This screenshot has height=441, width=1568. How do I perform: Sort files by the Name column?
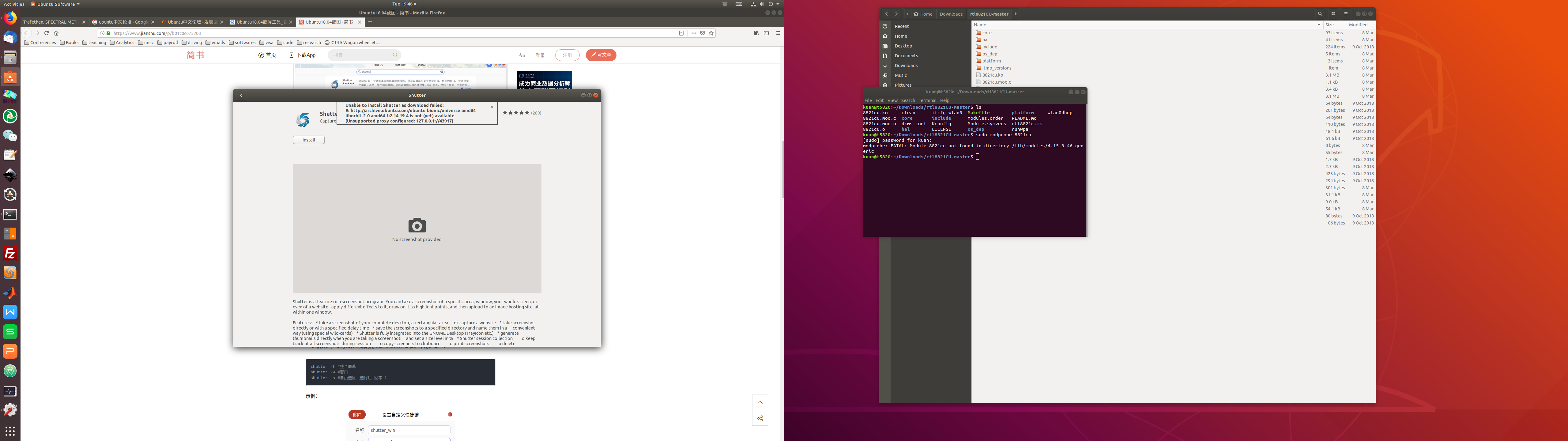coord(1147,24)
